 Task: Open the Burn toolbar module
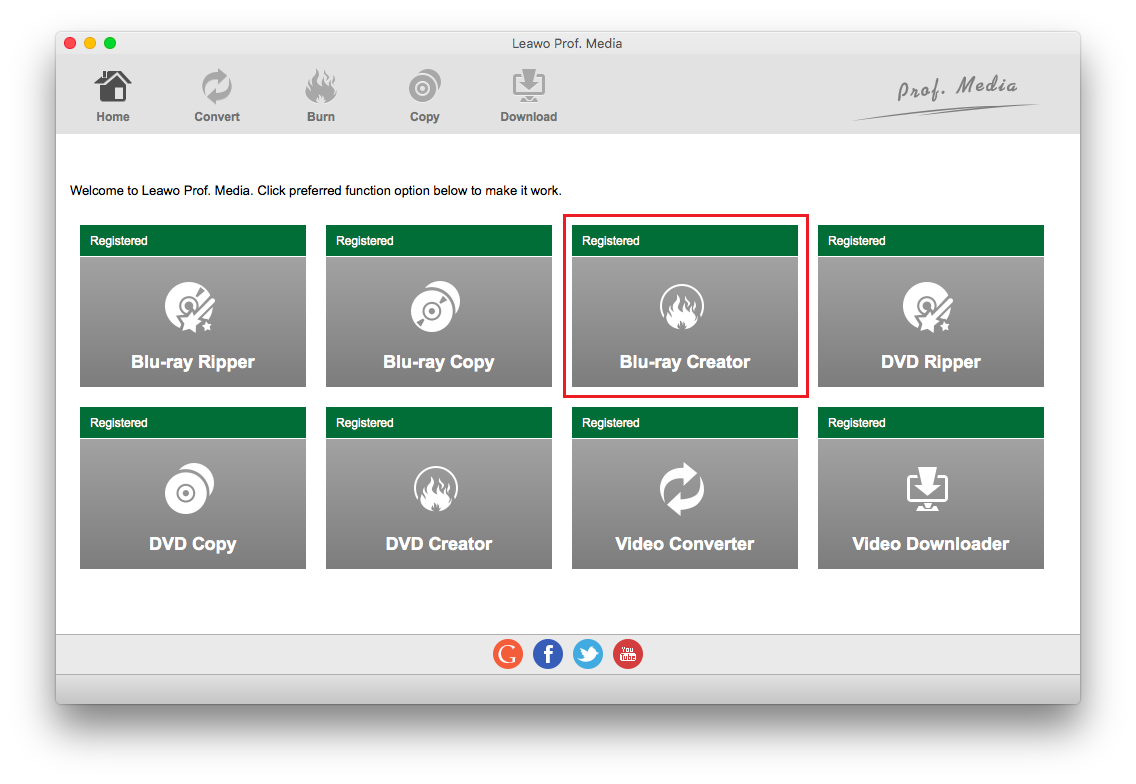click(x=320, y=96)
